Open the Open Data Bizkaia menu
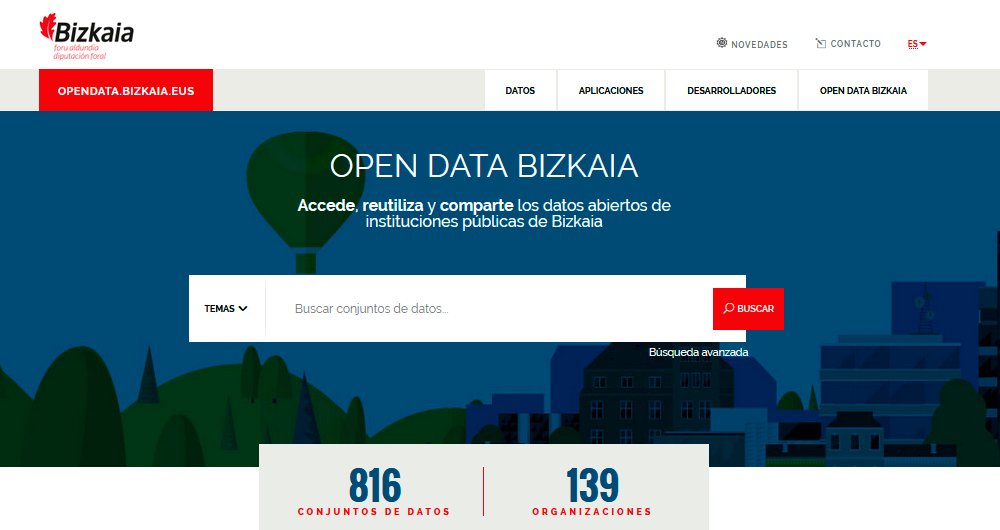This screenshot has width=1000, height=530. [x=863, y=91]
